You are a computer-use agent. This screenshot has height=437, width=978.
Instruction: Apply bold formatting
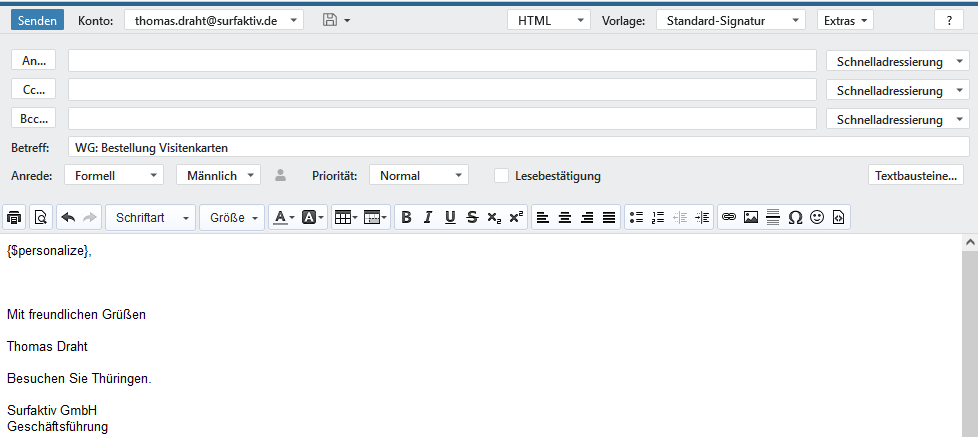coord(405,217)
